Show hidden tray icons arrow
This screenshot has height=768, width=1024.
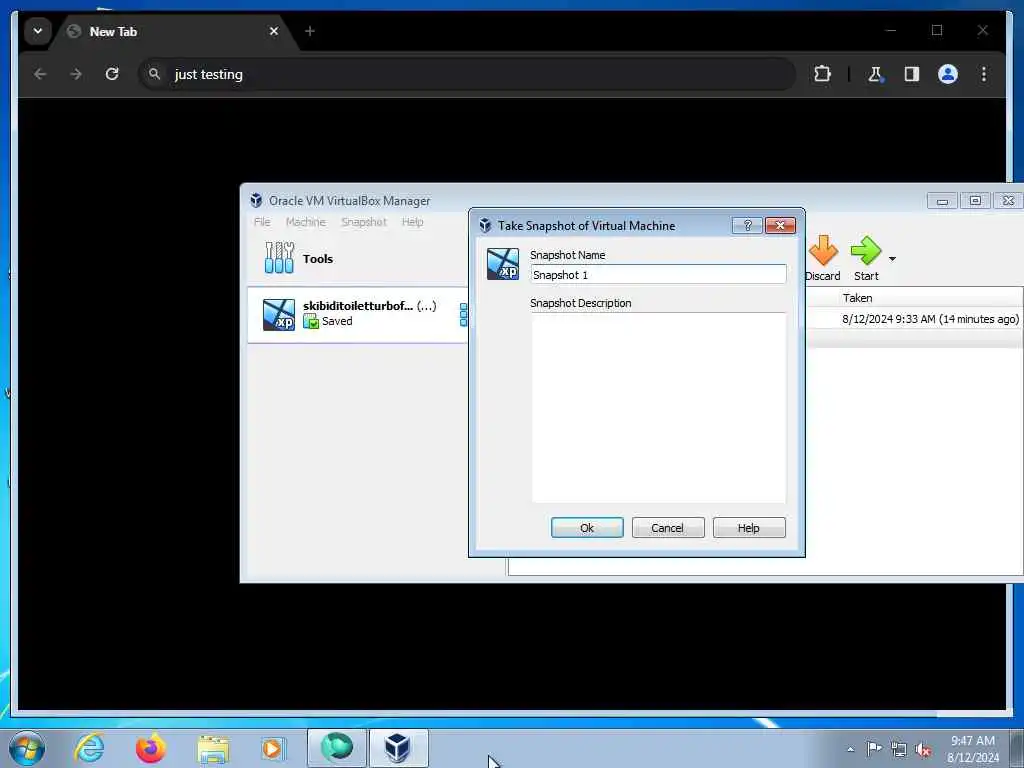point(850,749)
